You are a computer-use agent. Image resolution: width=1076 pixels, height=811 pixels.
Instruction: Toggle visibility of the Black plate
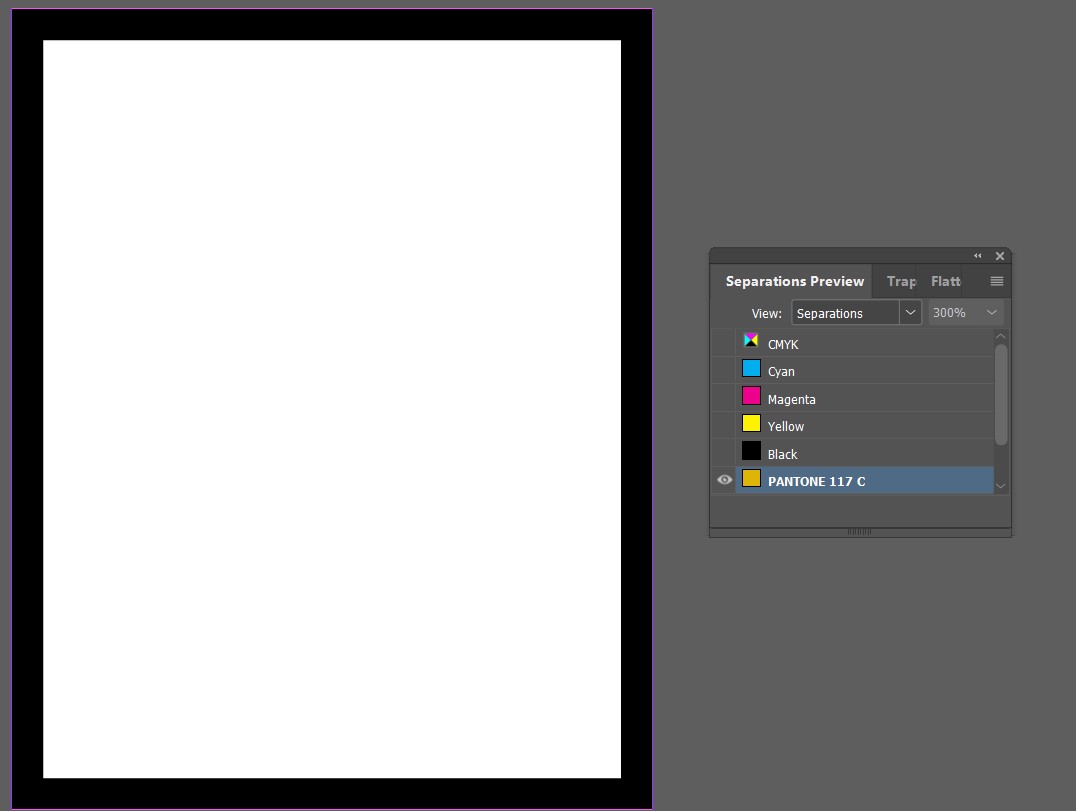pos(724,453)
